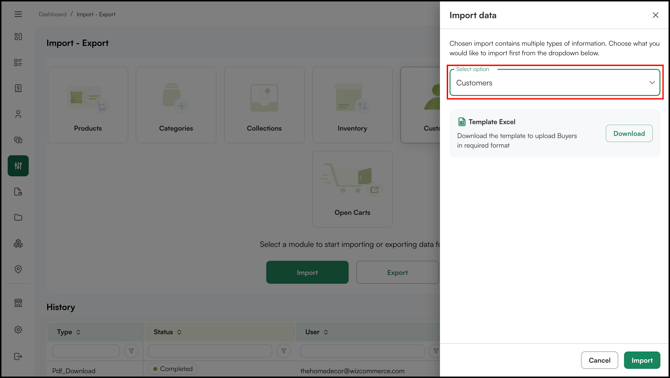The height and width of the screenshot is (378, 670).
Task: Open the settings gear icon in sidebar
Action: [x=18, y=330]
